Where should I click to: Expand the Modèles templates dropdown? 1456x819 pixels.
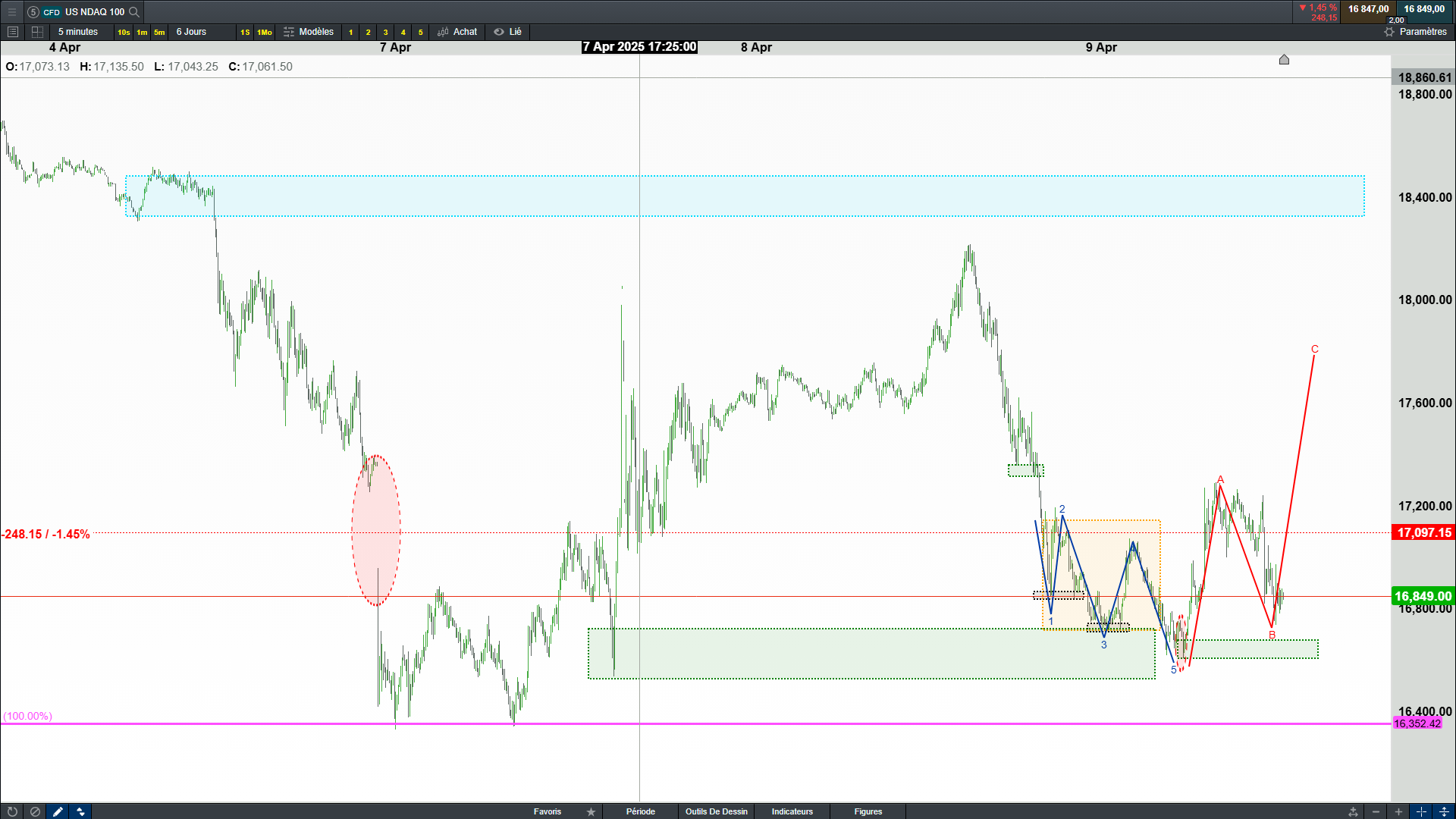tap(309, 32)
